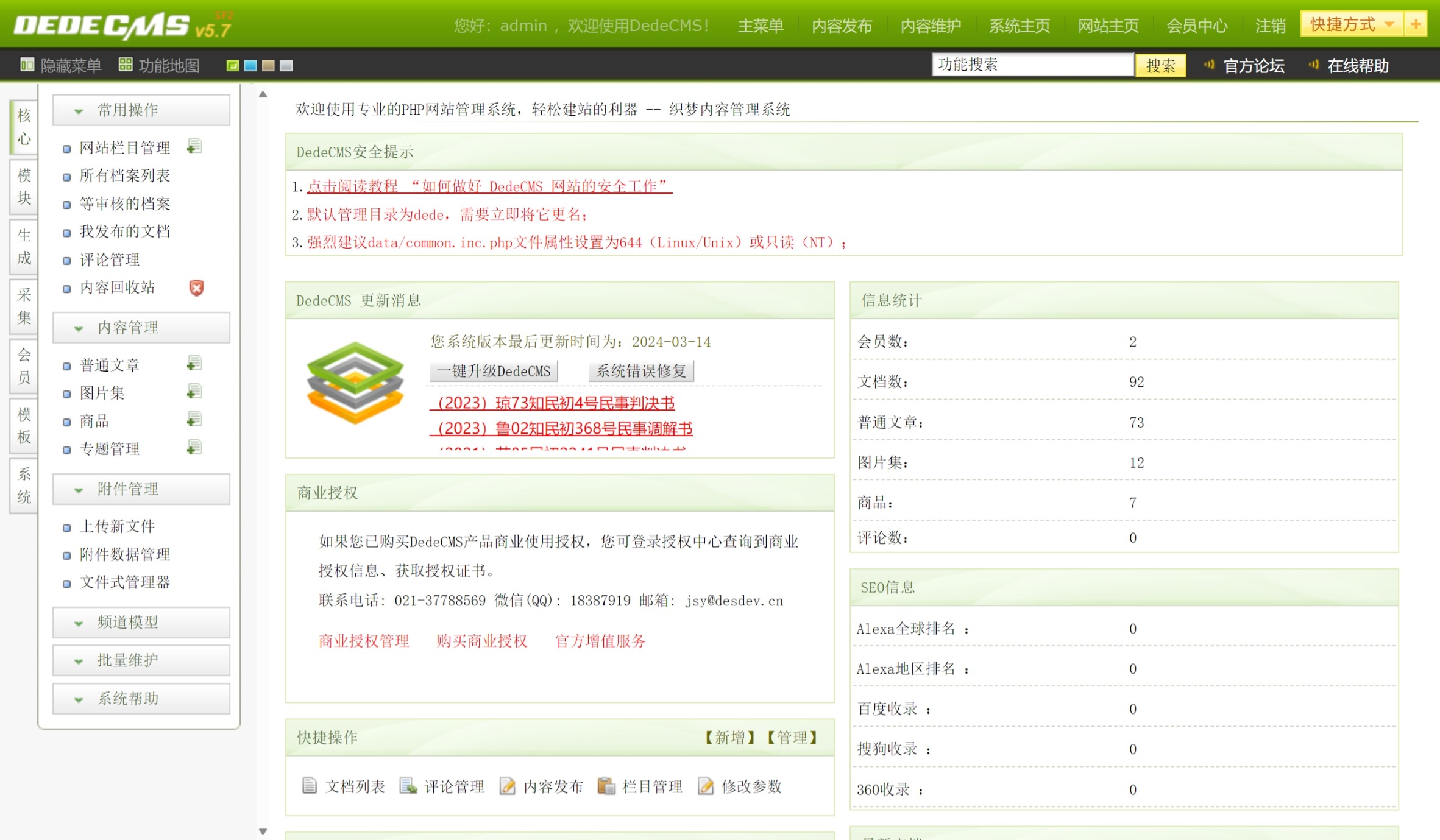Switch to the 会员 side tab
This screenshot has height=840, width=1440.
click(x=24, y=365)
